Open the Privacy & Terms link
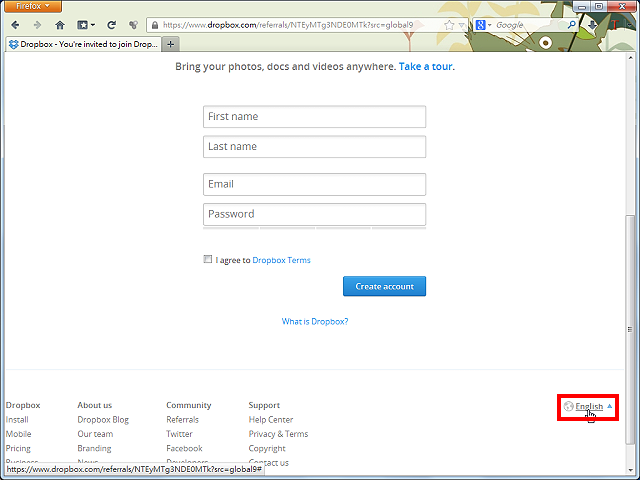Viewport: 640px width, 480px height. pyautogui.click(x=278, y=434)
